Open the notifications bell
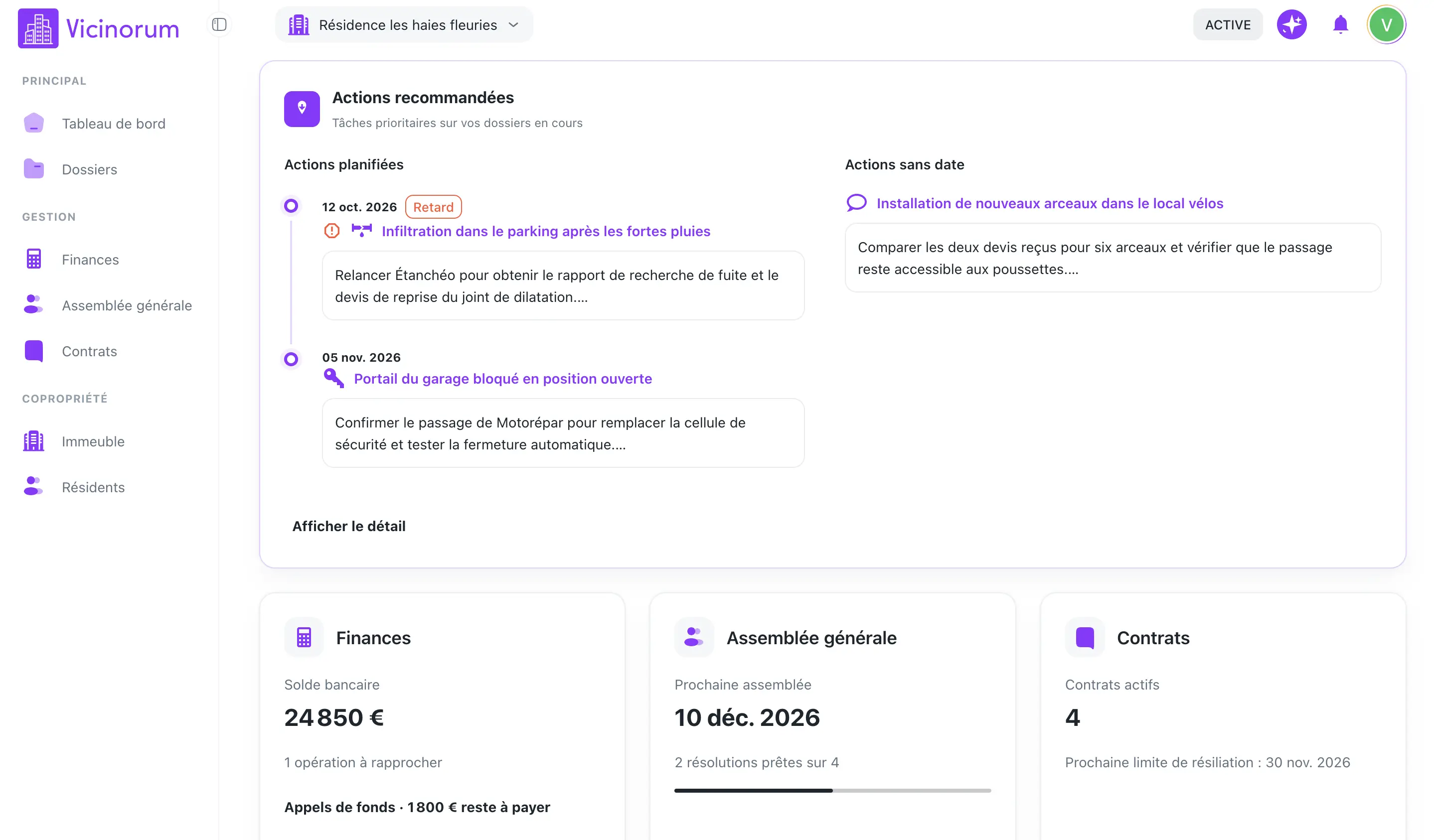Viewport: 1434px width, 840px height. pyautogui.click(x=1340, y=24)
